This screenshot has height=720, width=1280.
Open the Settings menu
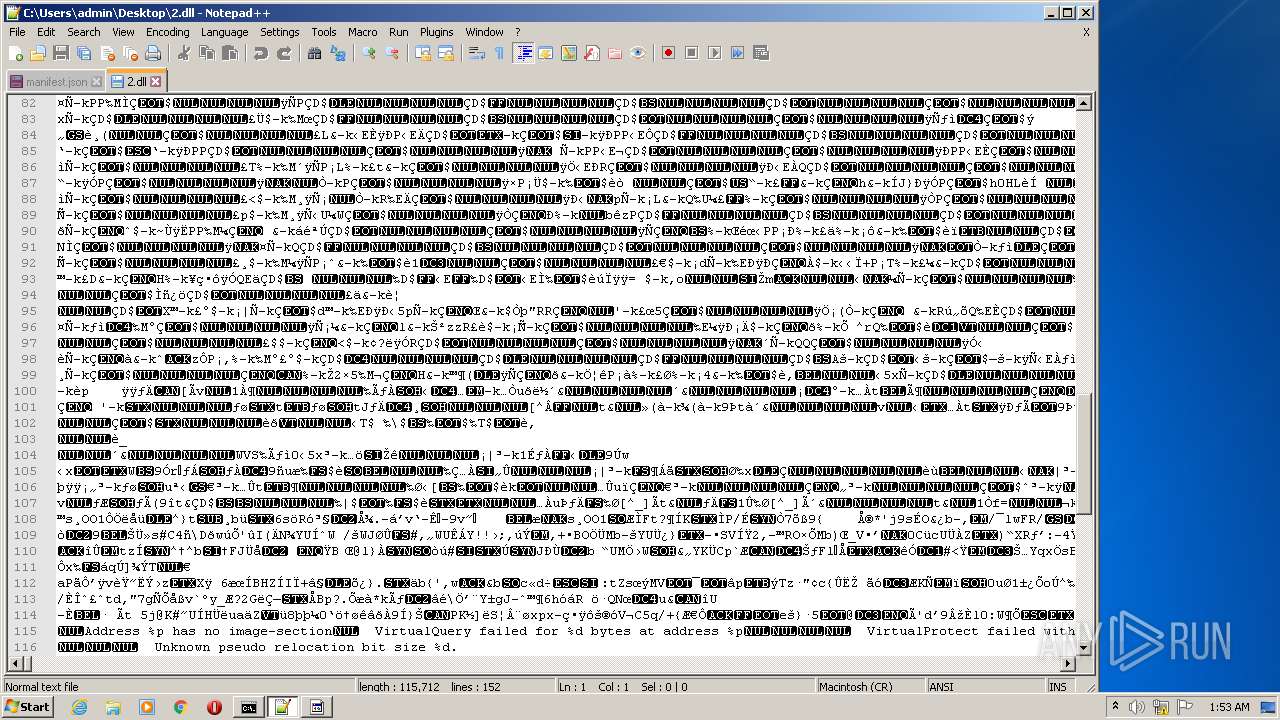(279, 32)
